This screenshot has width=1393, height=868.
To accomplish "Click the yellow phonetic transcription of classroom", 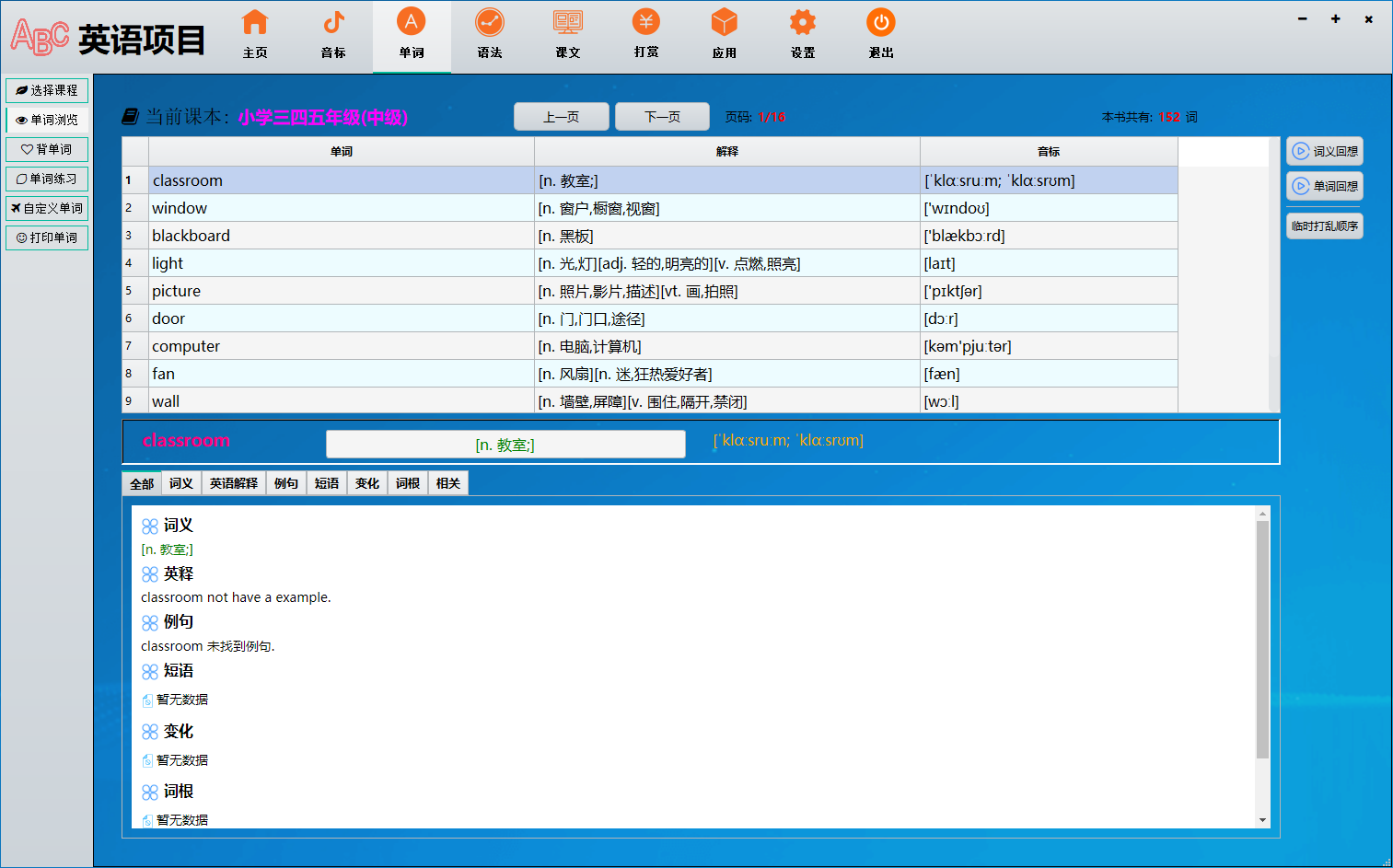I will [788, 441].
